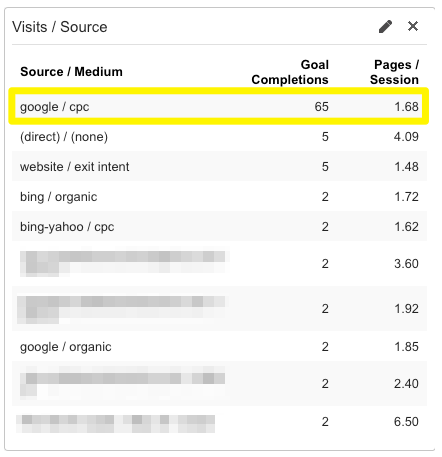Click the 1.85 value for google organic
The image size is (442, 457).
tap(406, 347)
